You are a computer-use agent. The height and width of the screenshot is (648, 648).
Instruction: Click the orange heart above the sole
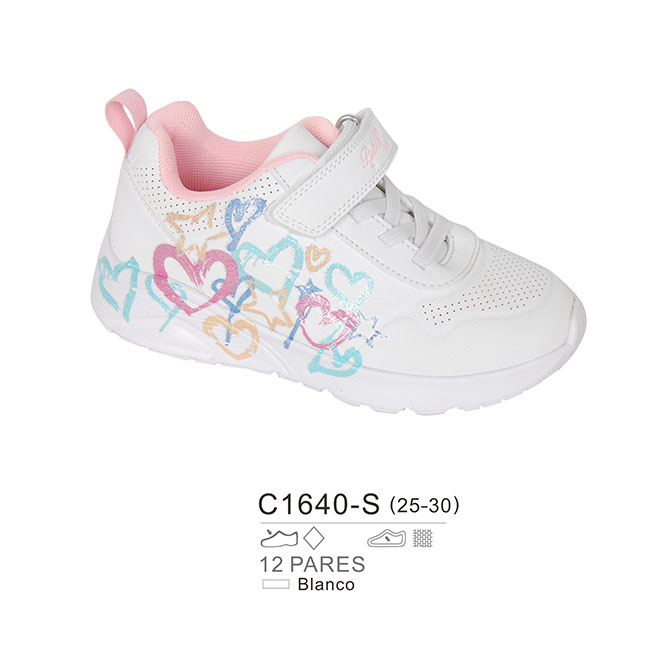[x=231, y=335]
